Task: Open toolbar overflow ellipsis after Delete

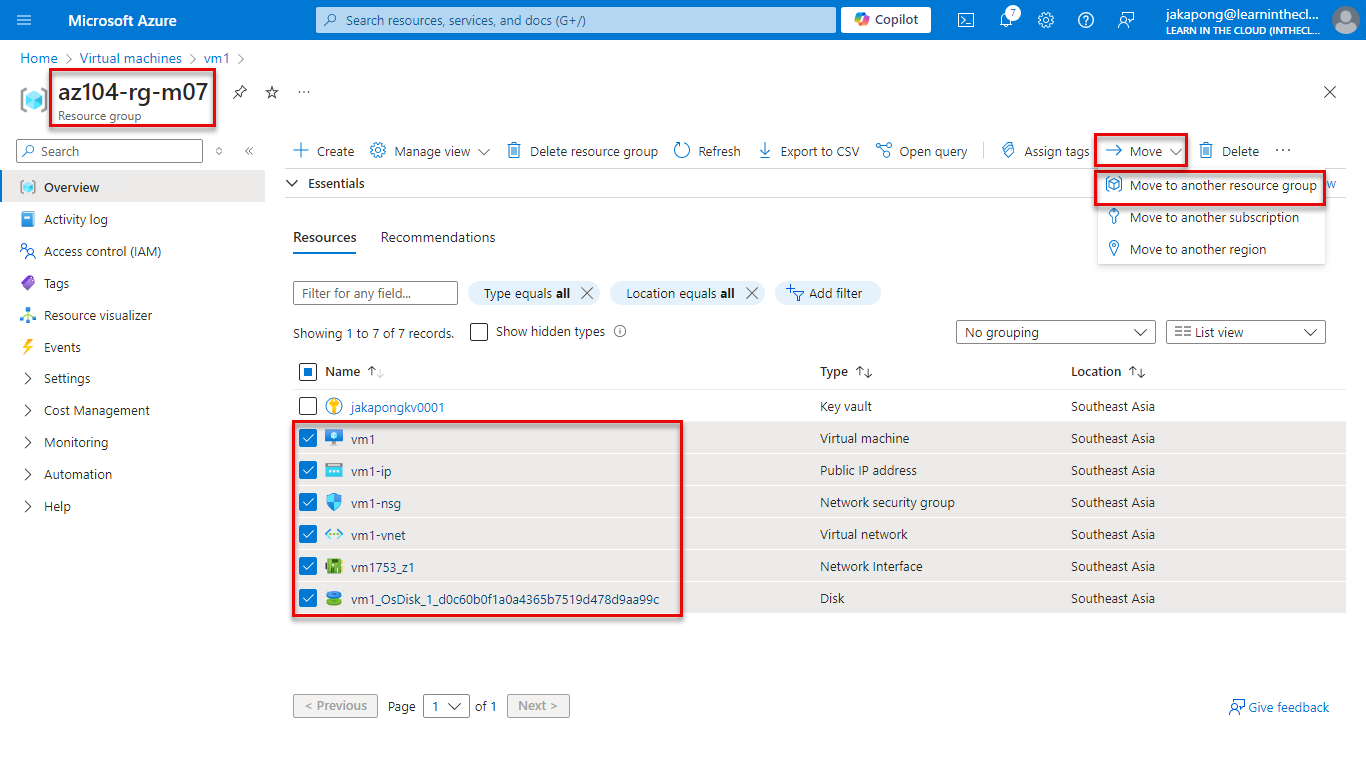Action: (x=1283, y=151)
